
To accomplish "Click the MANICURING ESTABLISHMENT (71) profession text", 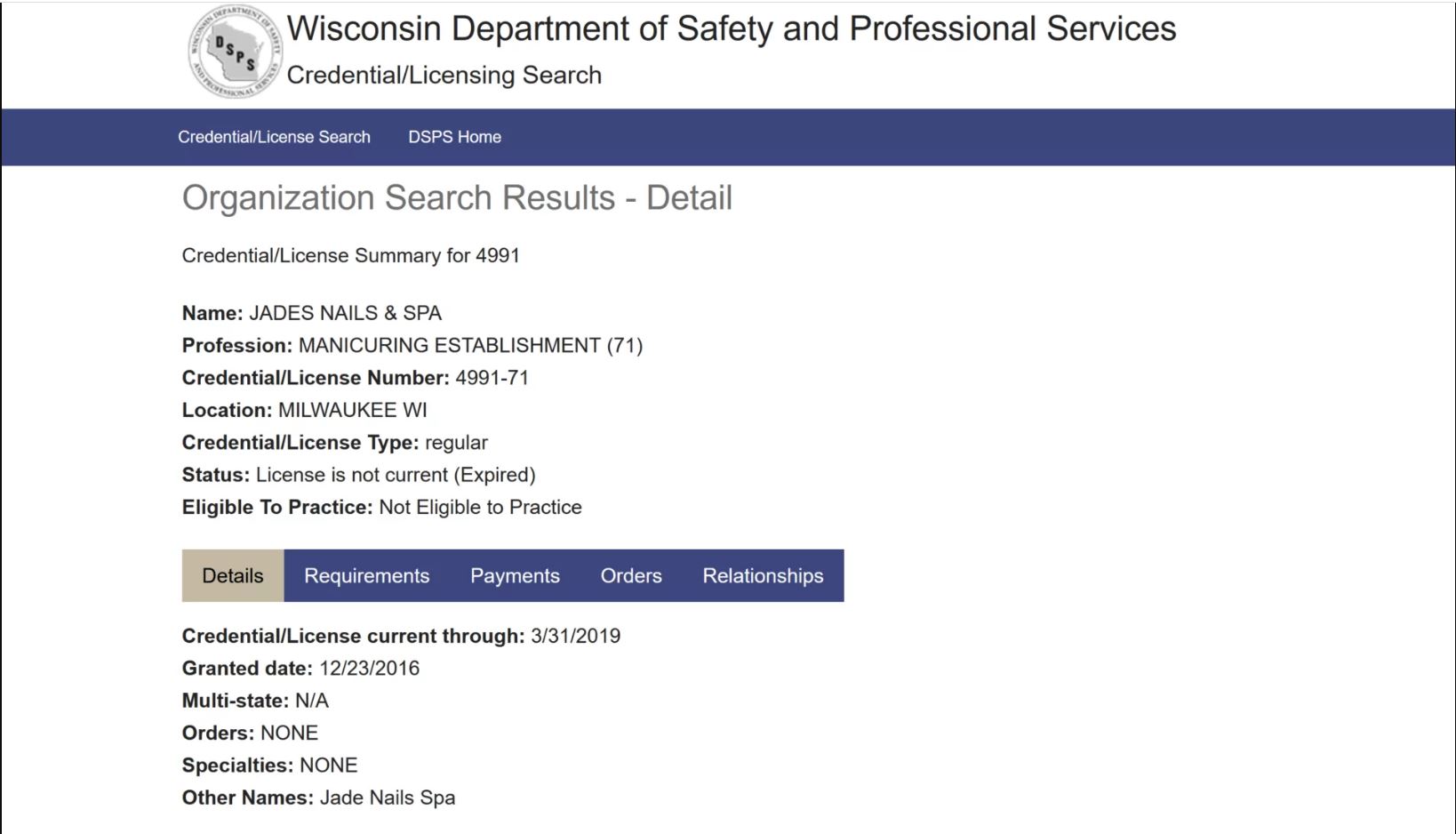I will (x=470, y=345).
